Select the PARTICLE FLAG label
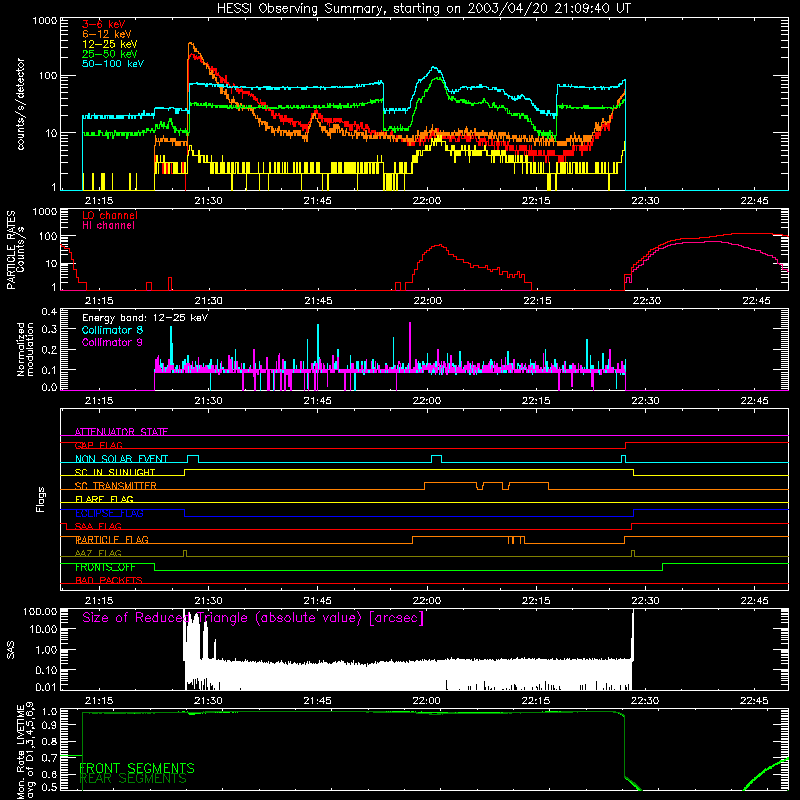Screen dimensions: 800x800 112,540
